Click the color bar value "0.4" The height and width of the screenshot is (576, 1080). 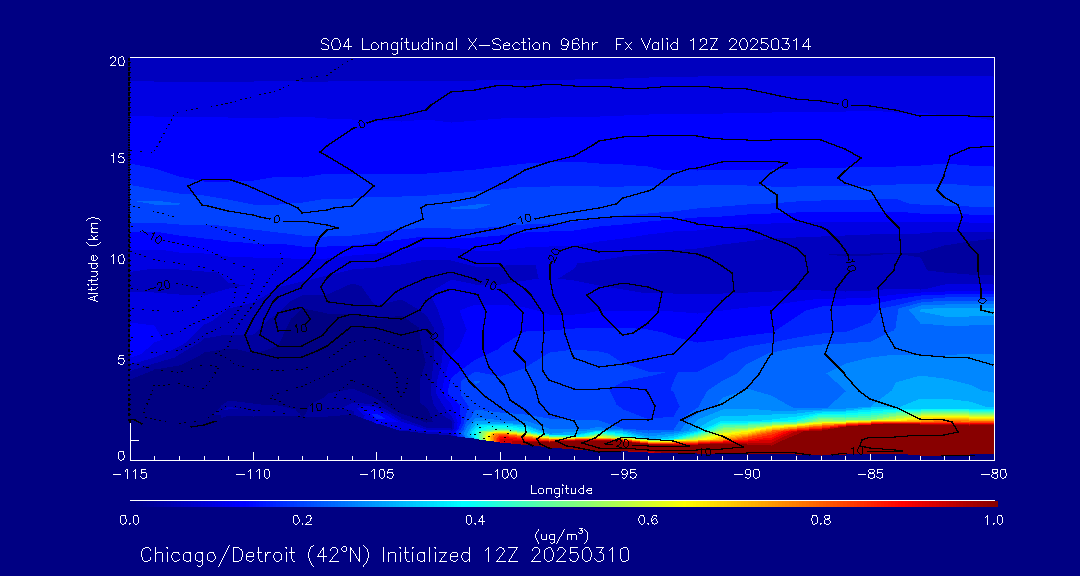(476, 520)
